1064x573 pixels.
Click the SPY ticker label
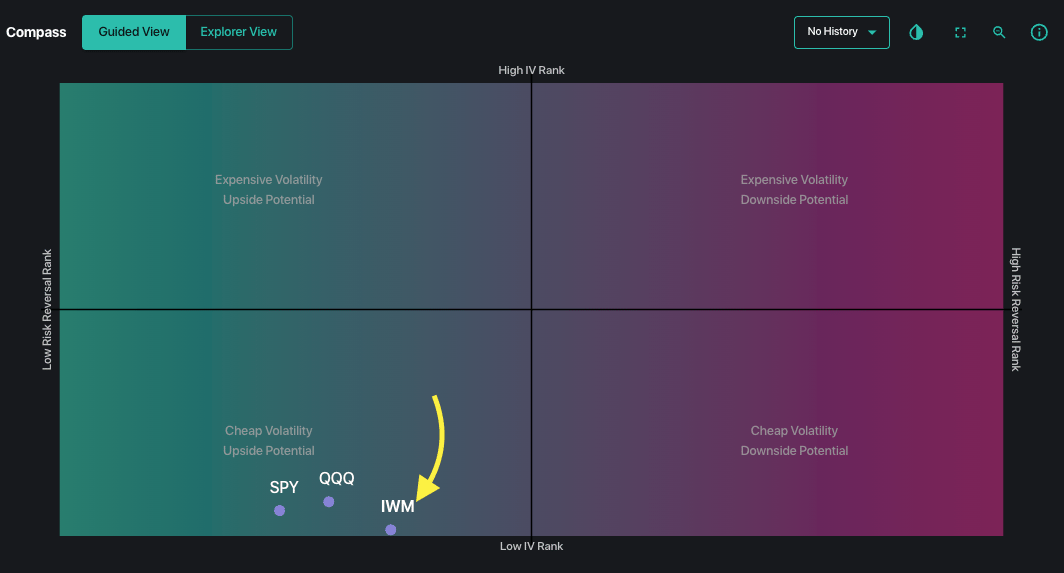284,488
